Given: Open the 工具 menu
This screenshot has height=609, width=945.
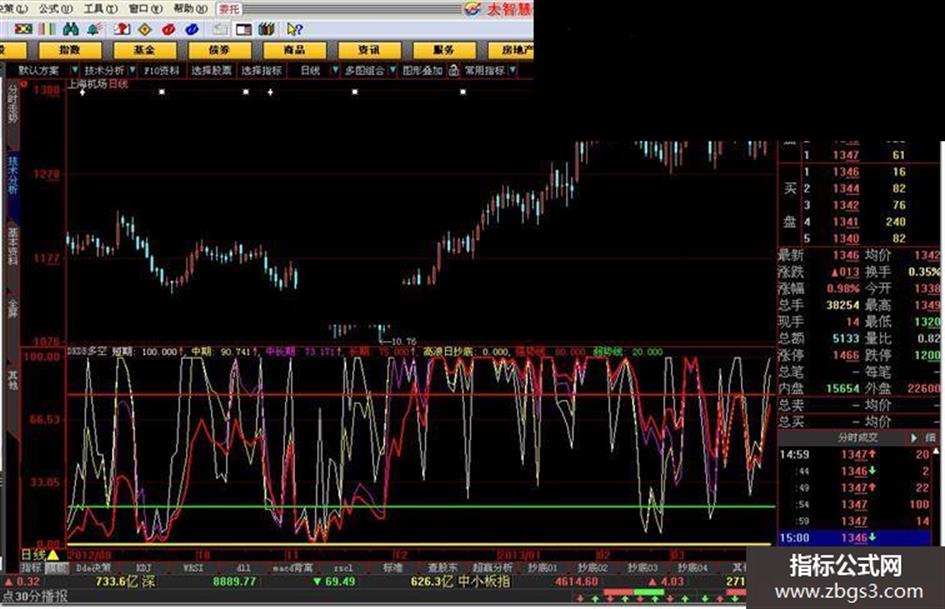Looking at the screenshot, I should tap(100, 8).
